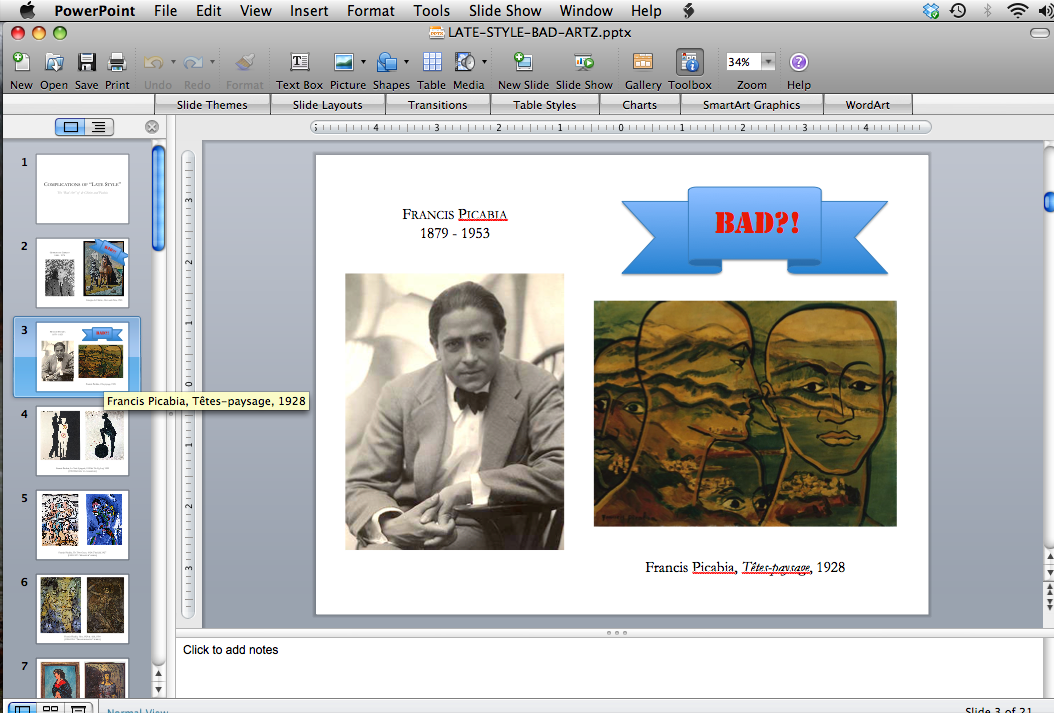This screenshot has width=1054, height=713.
Task: Open the Apple menu
Action: tap(27, 10)
